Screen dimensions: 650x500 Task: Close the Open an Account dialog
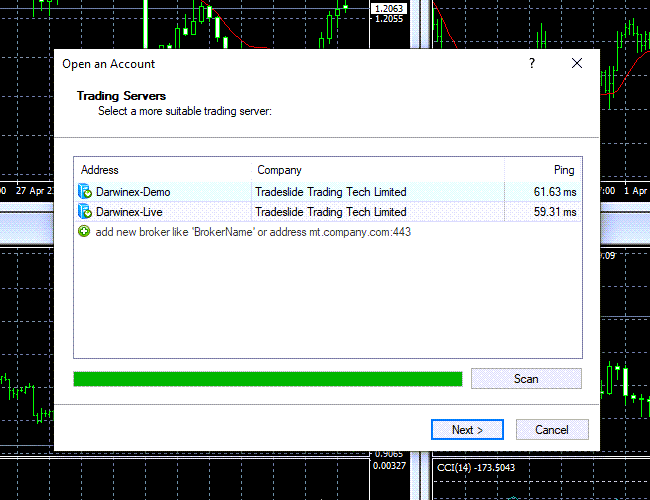577,63
